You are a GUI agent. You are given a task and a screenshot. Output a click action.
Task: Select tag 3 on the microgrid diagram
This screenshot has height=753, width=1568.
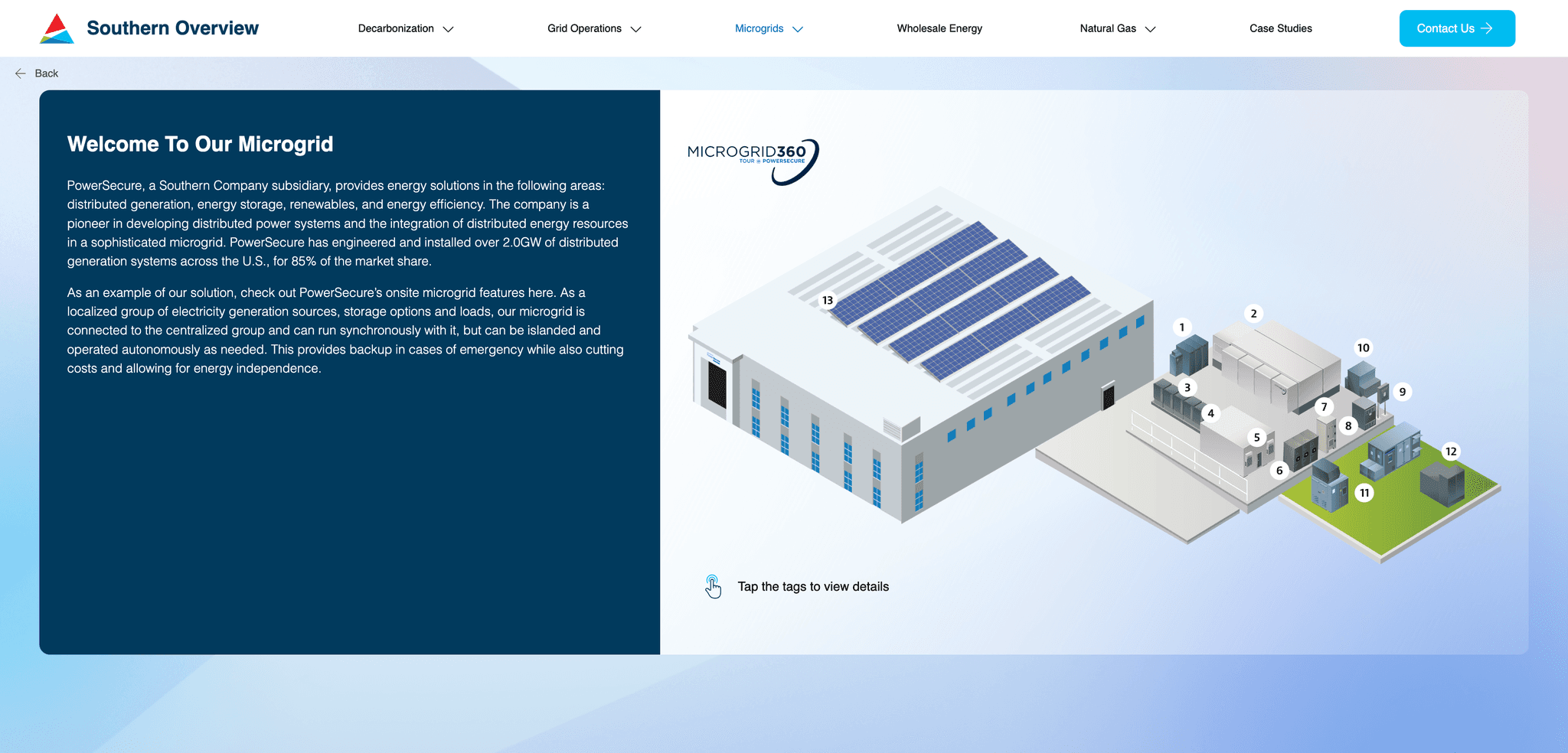(x=1187, y=388)
